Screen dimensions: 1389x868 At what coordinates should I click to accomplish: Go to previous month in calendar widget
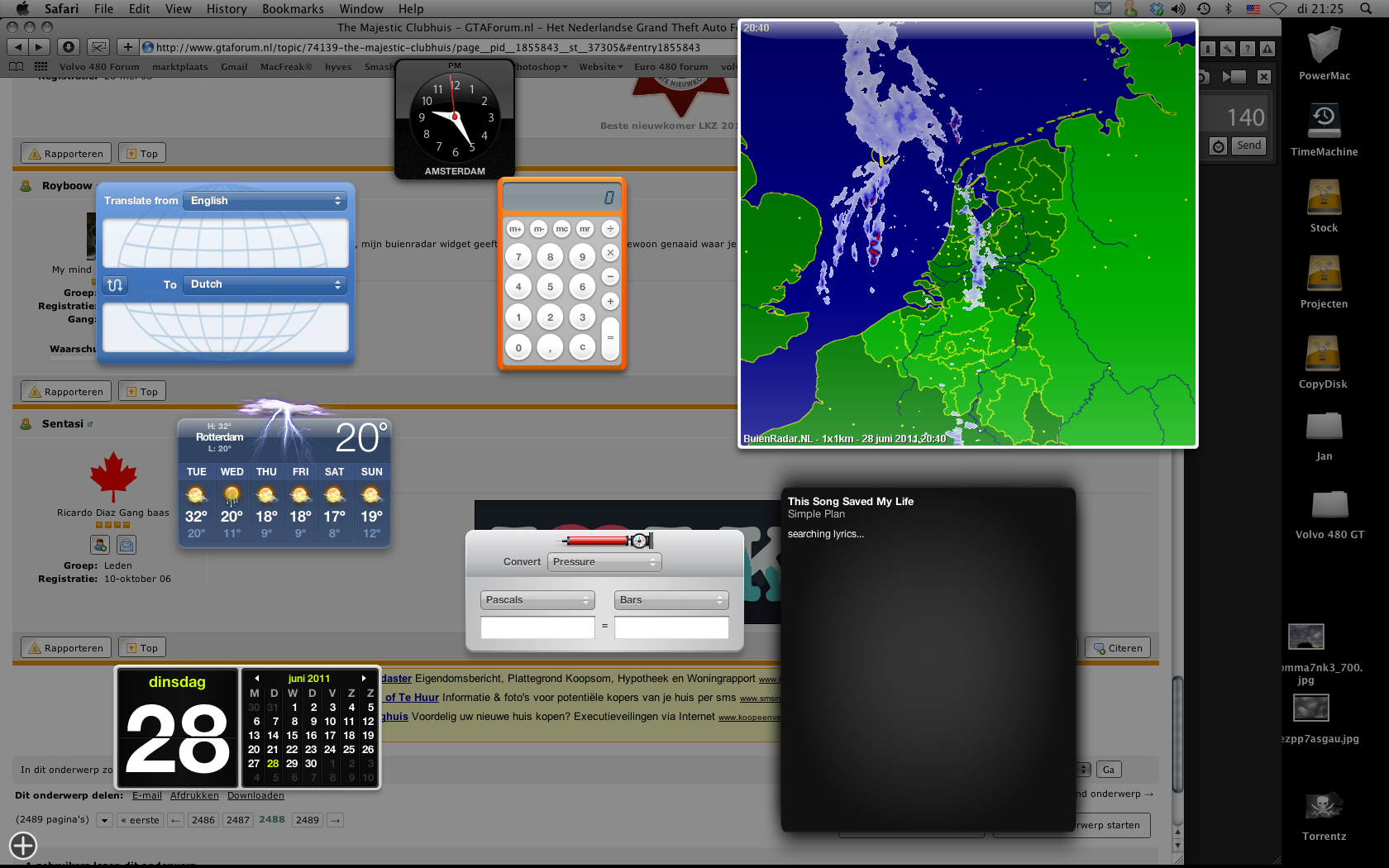256,678
